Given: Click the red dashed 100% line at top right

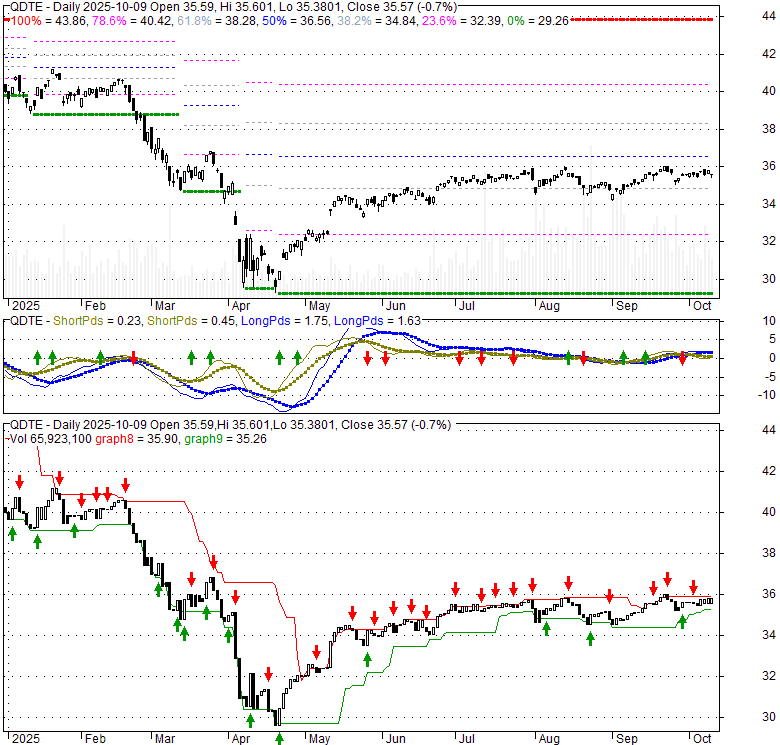Looking at the screenshot, I should (x=660, y=20).
